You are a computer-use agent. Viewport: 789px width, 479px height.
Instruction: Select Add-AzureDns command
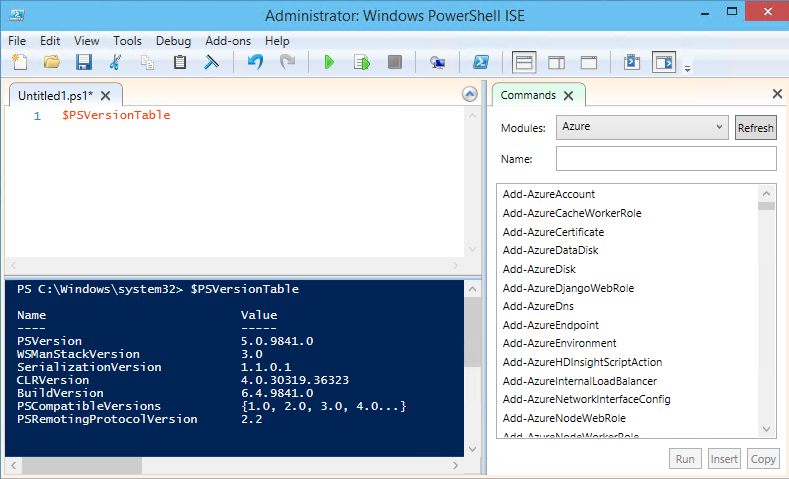(538, 306)
